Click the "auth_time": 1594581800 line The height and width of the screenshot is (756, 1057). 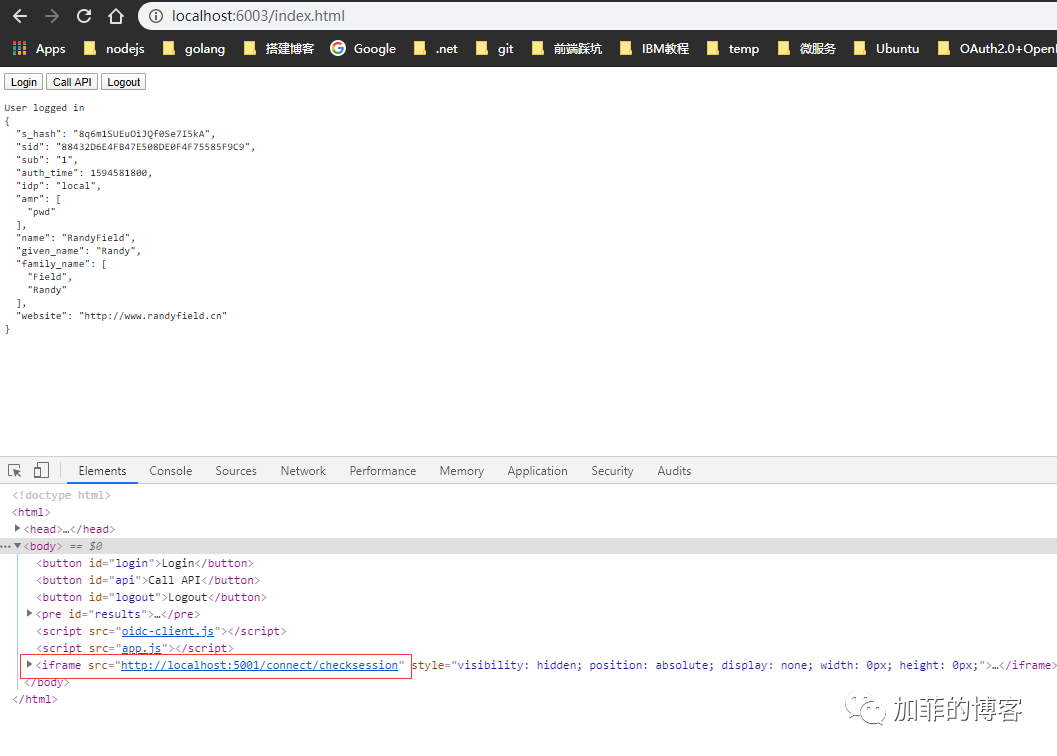(84, 173)
